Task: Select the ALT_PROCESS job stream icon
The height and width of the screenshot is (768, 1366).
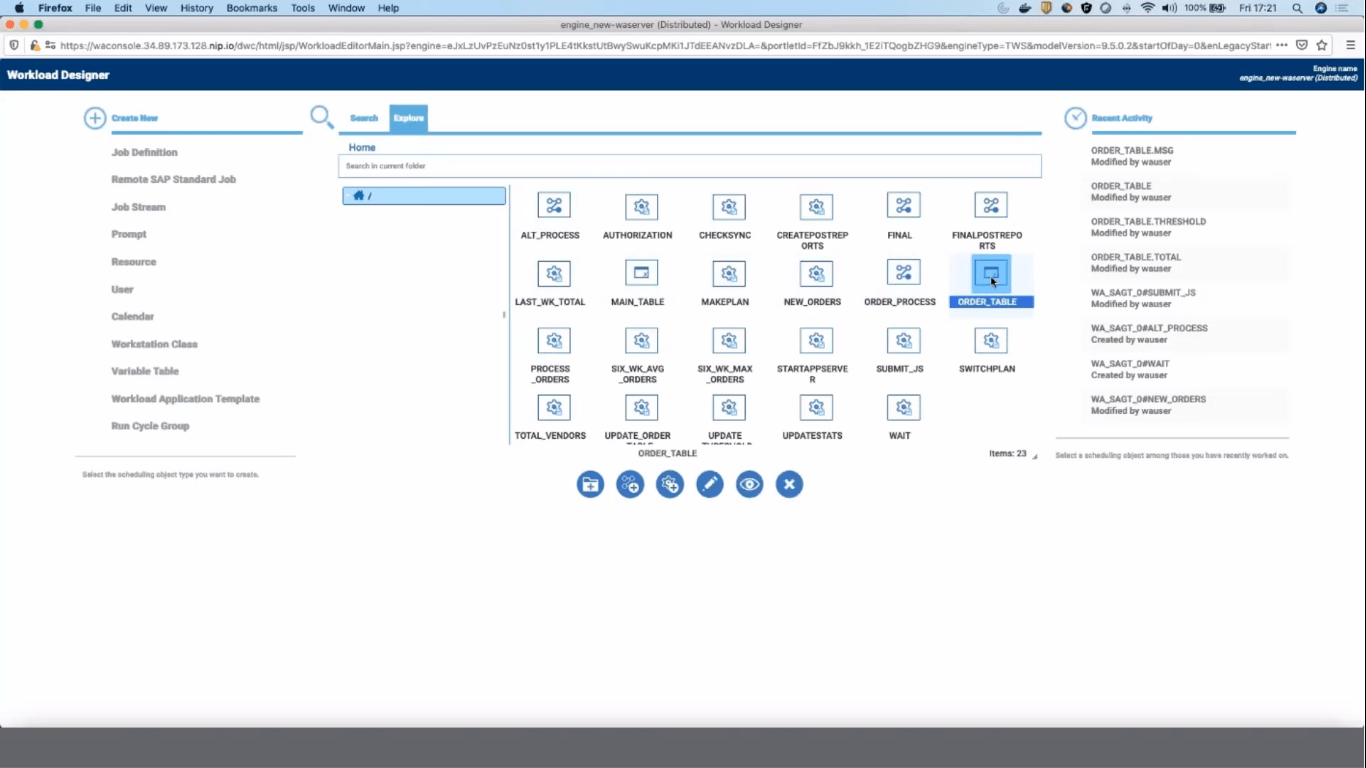Action: (x=553, y=206)
